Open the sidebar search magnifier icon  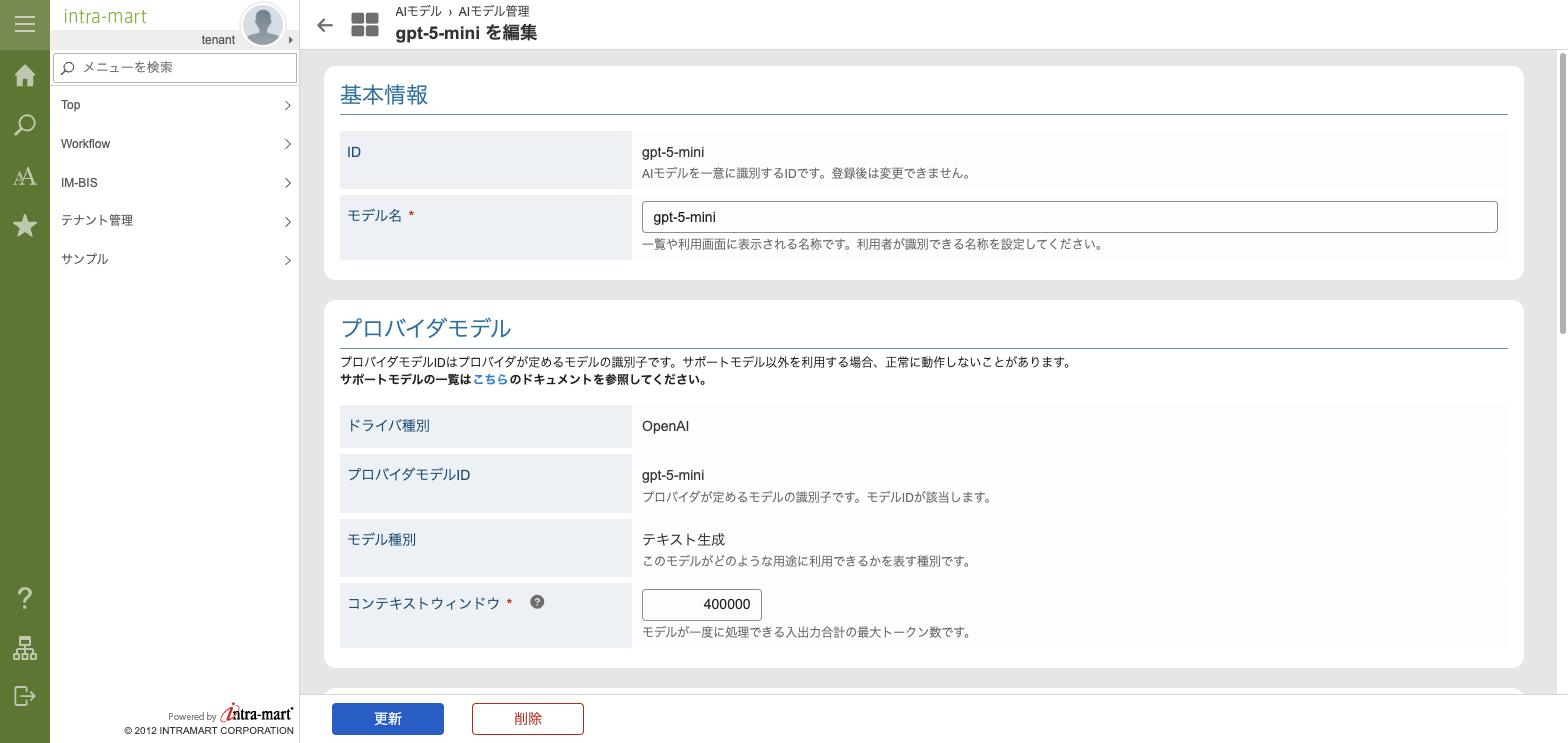point(25,125)
